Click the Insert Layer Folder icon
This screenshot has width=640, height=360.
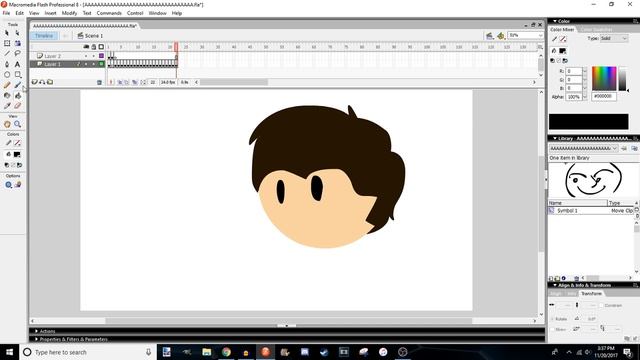(x=50, y=82)
